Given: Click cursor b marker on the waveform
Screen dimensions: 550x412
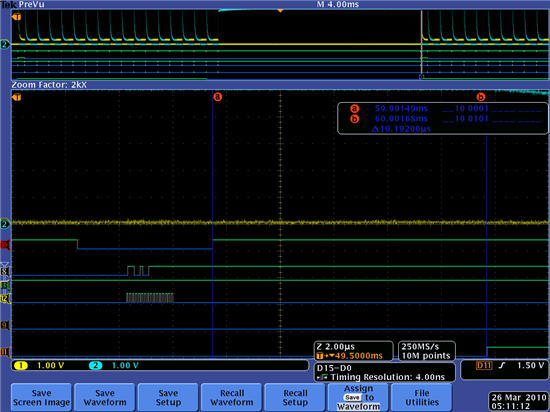Looking at the screenshot, I should (481, 97).
